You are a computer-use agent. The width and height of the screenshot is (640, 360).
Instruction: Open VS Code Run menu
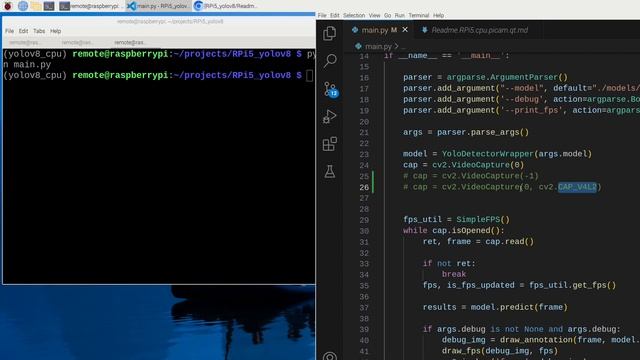point(400,16)
